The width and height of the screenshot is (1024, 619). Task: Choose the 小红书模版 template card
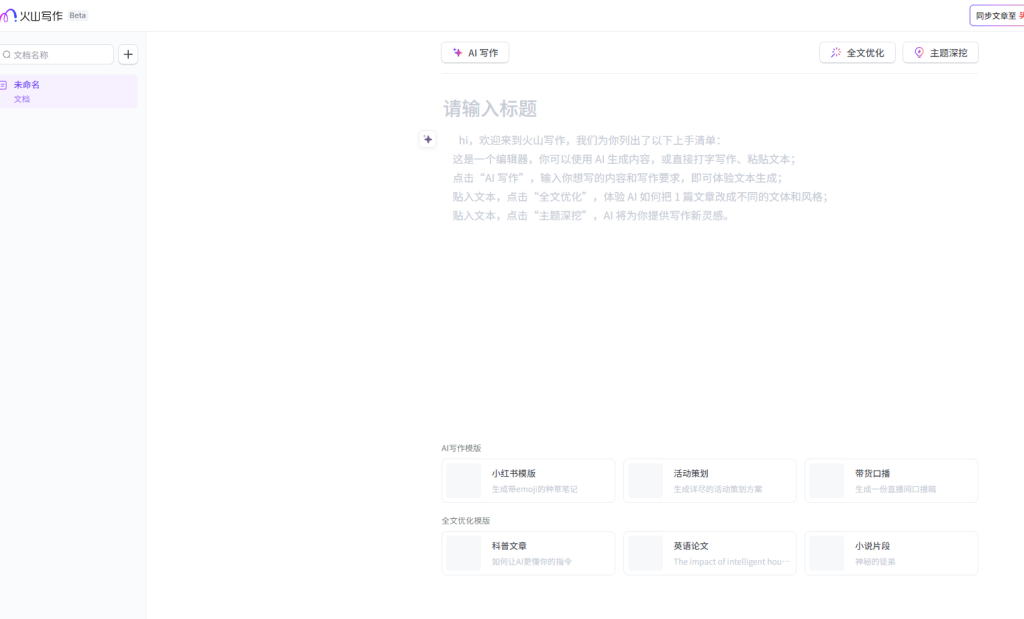click(x=528, y=481)
